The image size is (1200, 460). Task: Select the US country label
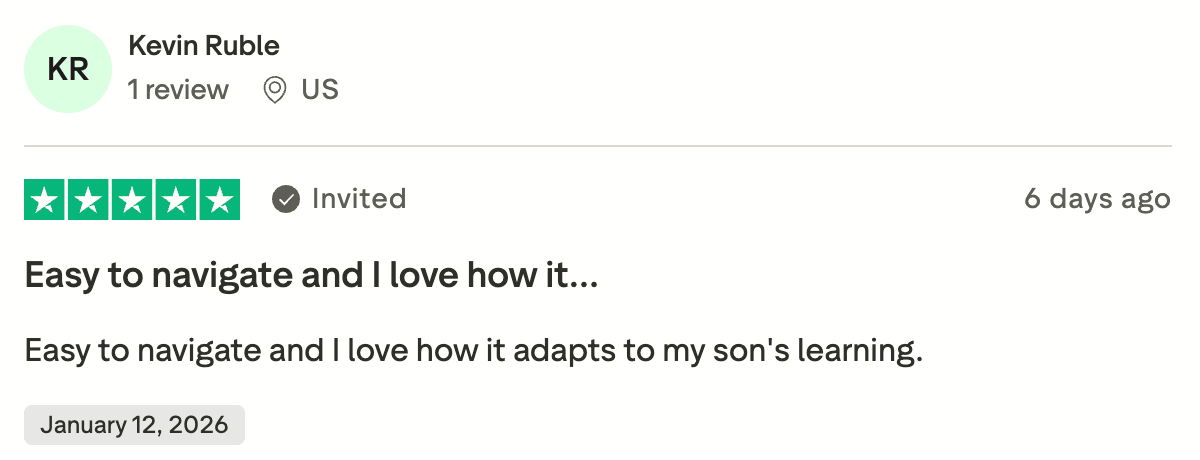coord(320,90)
